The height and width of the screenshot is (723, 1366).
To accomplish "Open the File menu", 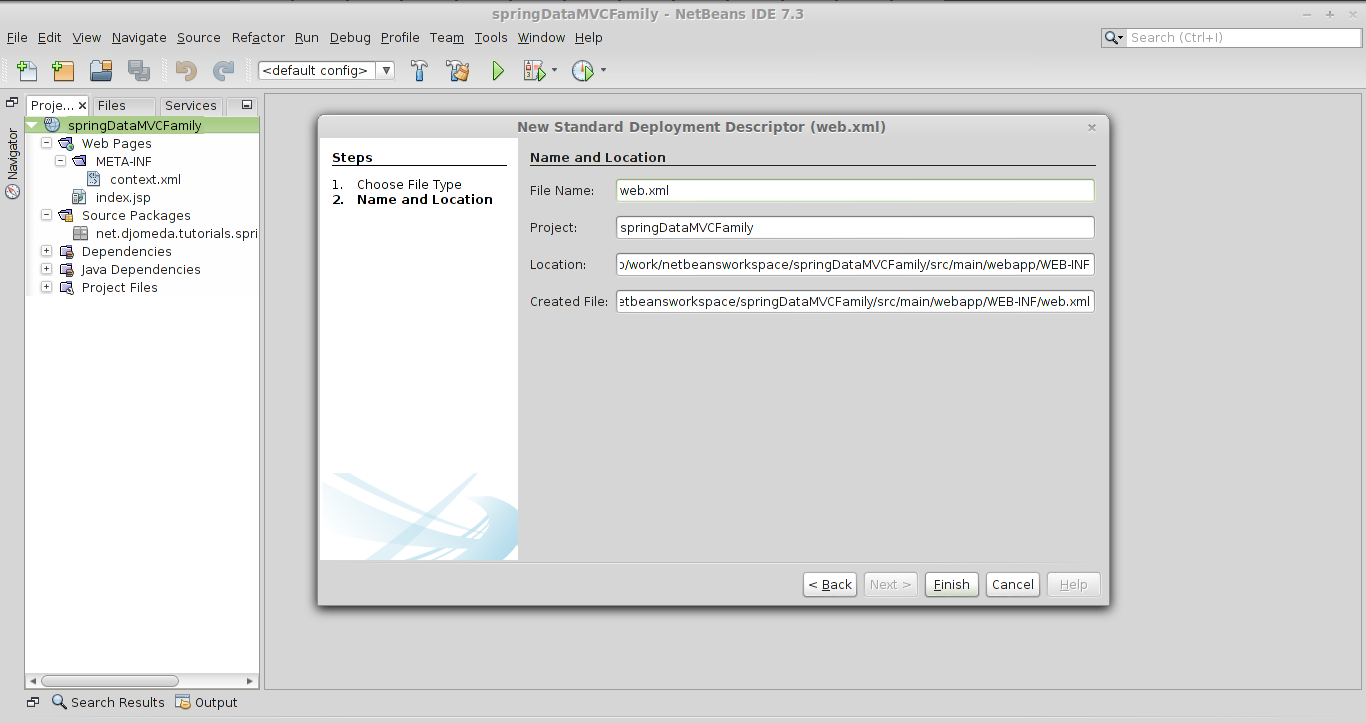I will click(17, 37).
